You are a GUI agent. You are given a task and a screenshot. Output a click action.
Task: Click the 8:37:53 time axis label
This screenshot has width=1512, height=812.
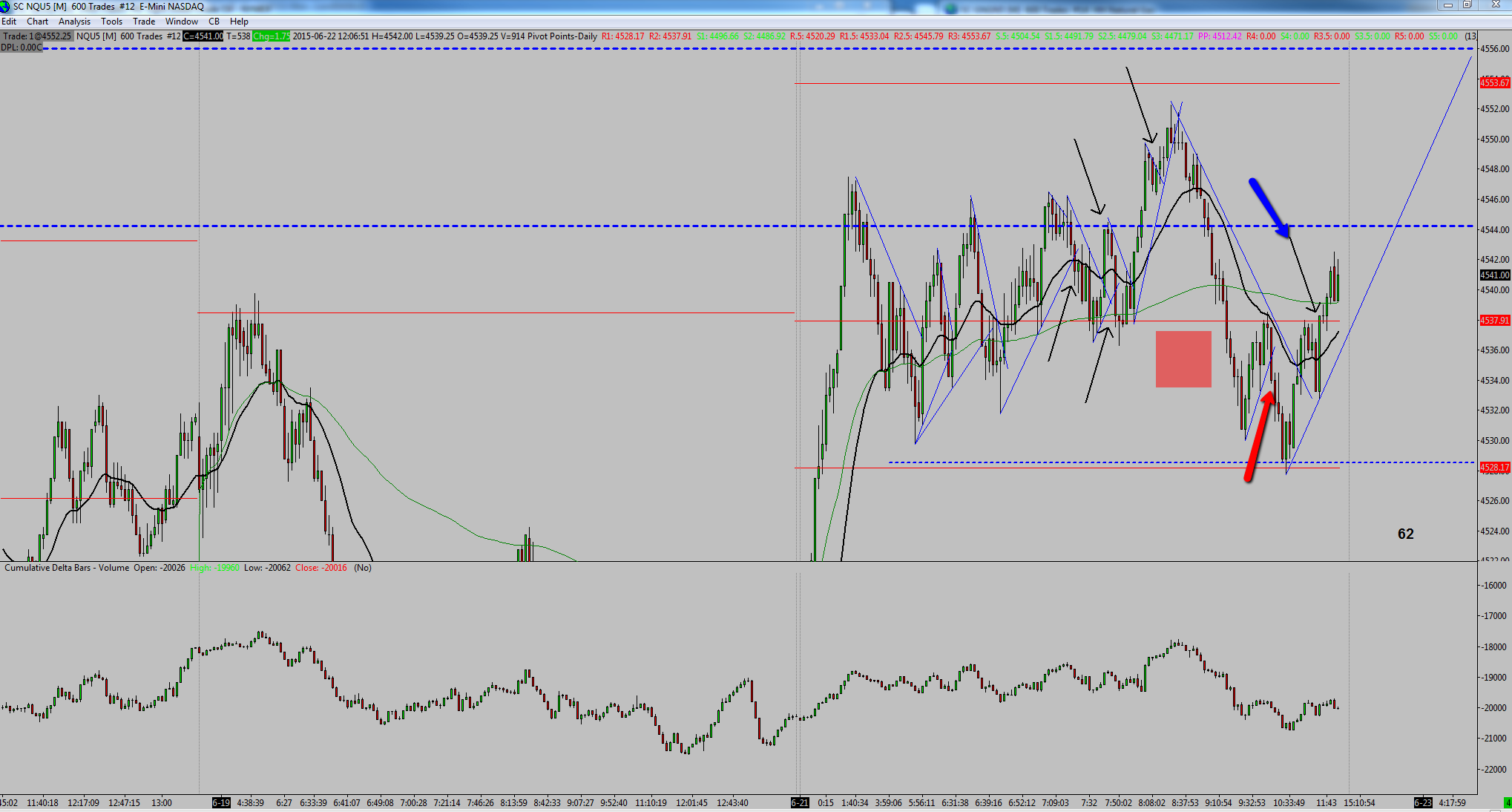[1186, 803]
